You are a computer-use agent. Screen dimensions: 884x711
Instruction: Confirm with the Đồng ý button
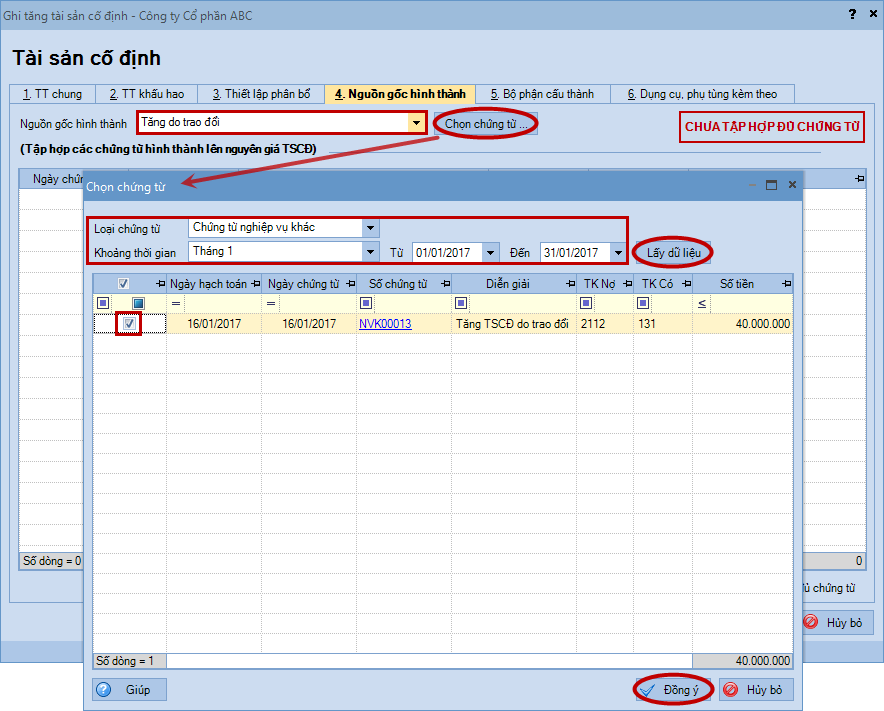pos(674,690)
